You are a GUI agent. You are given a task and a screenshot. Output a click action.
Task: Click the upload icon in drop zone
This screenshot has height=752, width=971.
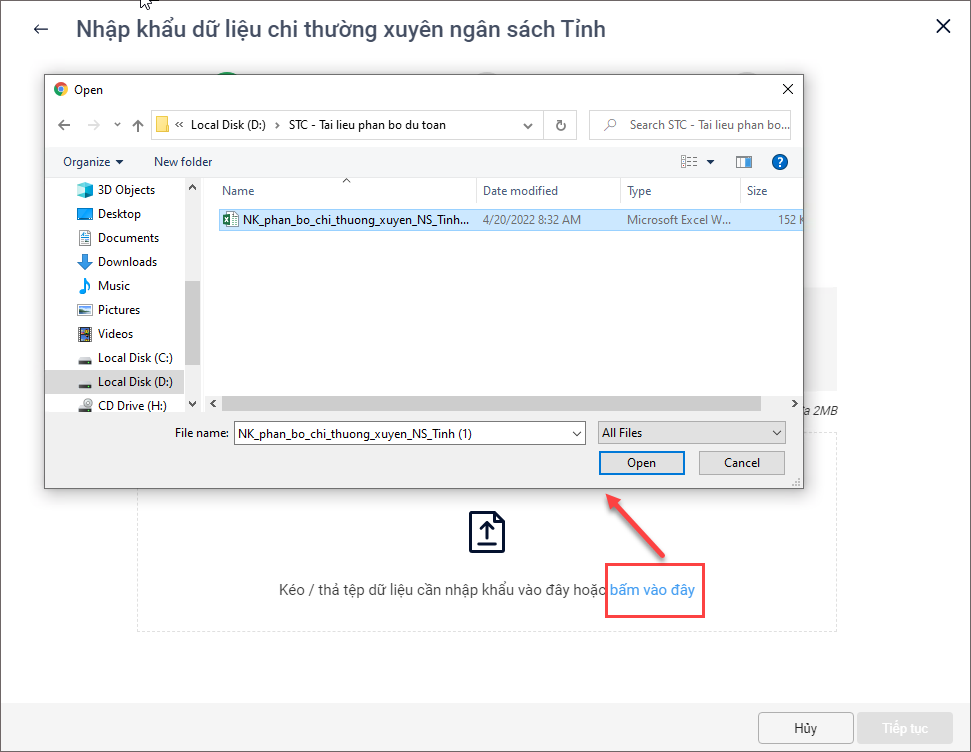(x=487, y=531)
